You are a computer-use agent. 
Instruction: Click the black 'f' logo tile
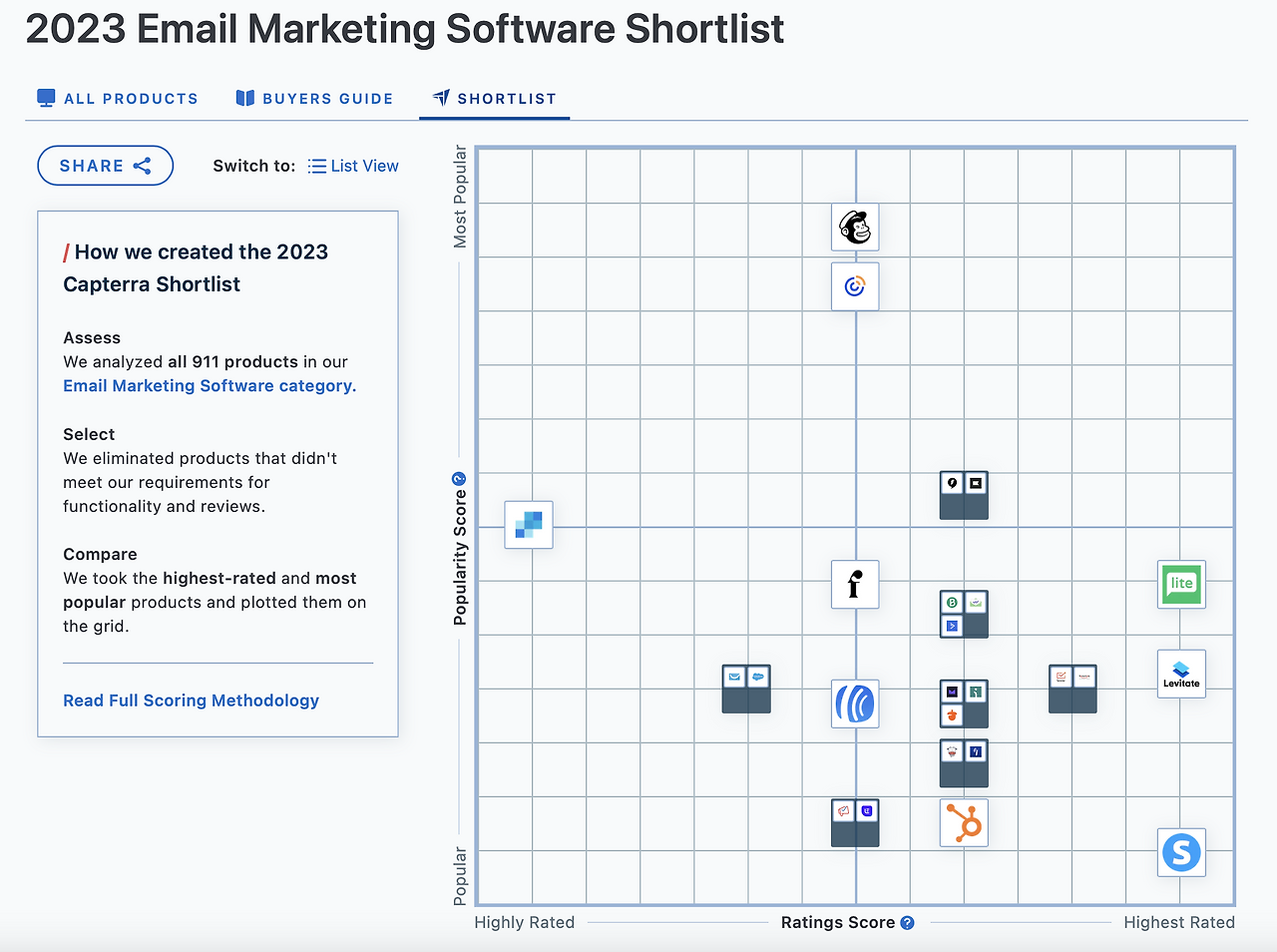click(x=855, y=584)
